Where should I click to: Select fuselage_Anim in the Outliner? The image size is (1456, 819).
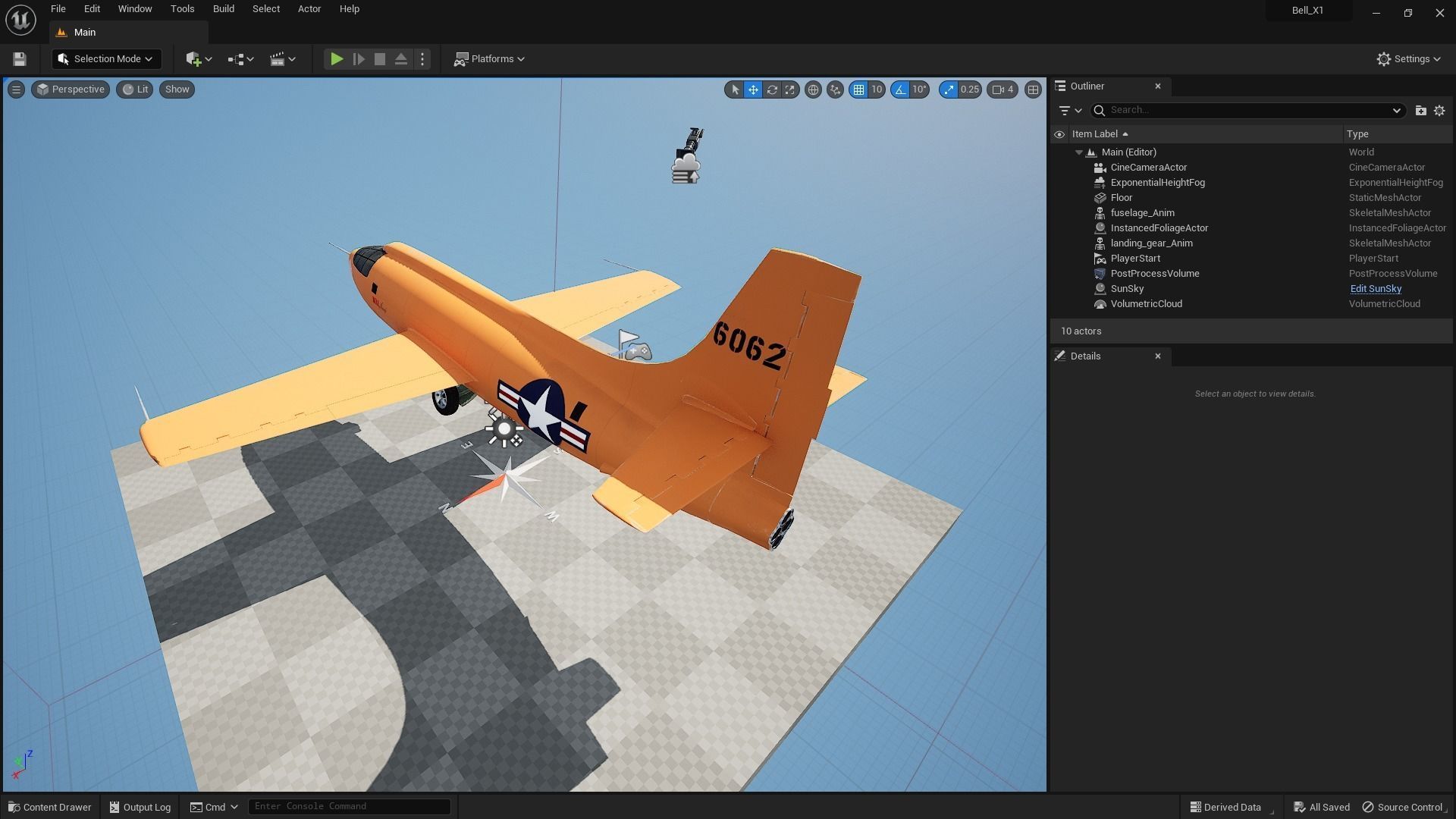tap(1251, 213)
